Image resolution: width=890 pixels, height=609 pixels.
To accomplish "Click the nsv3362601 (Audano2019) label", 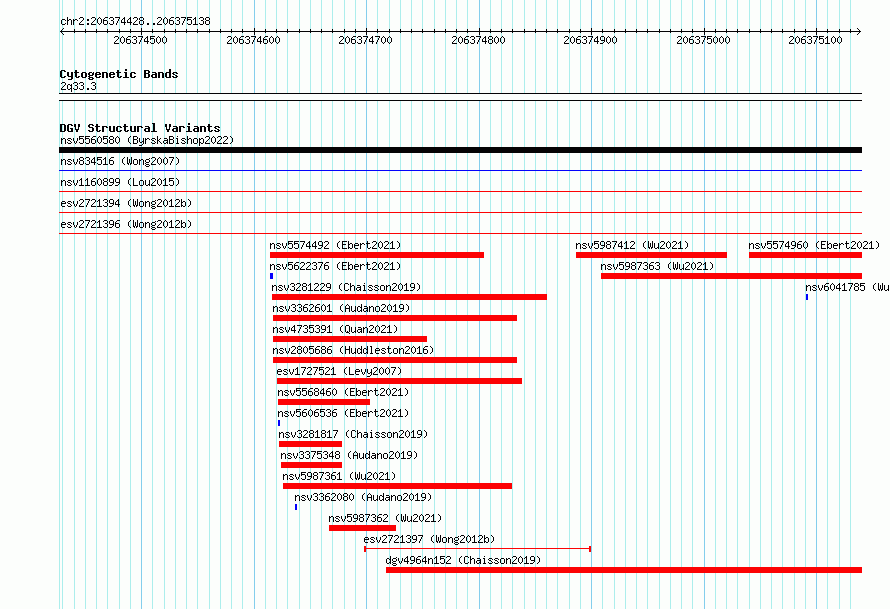I will (x=341, y=308).
